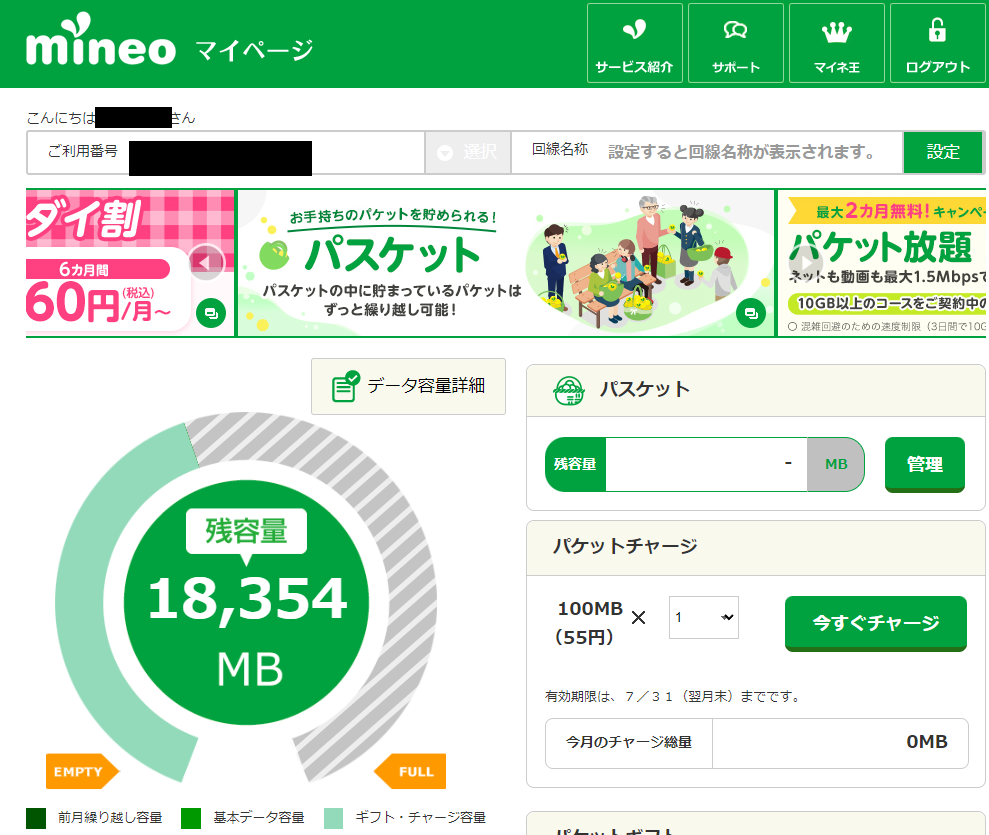
Task: Open マイネ王 menu
Action: click(x=836, y=43)
